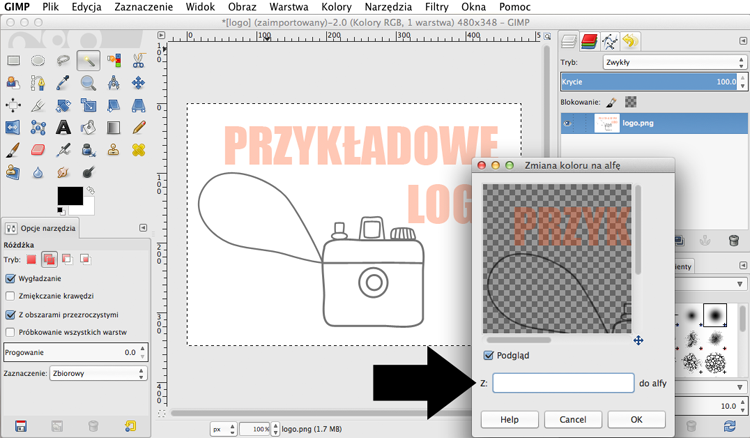Select the Ellipse Select tool
Image resolution: width=750 pixels, height=438 pixels.
(38, 61)
